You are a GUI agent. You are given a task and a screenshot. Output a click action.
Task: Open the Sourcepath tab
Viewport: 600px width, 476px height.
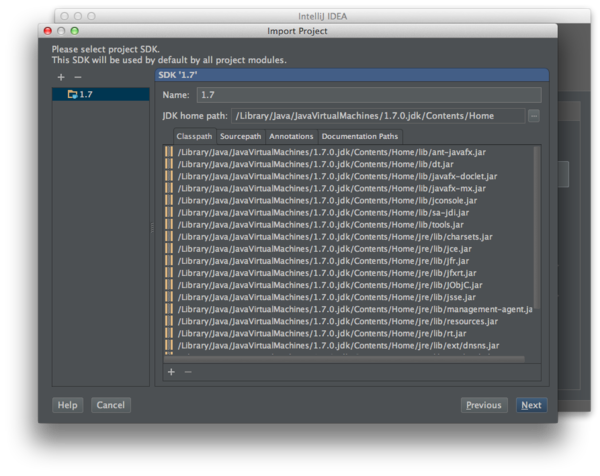click(241, 136)
